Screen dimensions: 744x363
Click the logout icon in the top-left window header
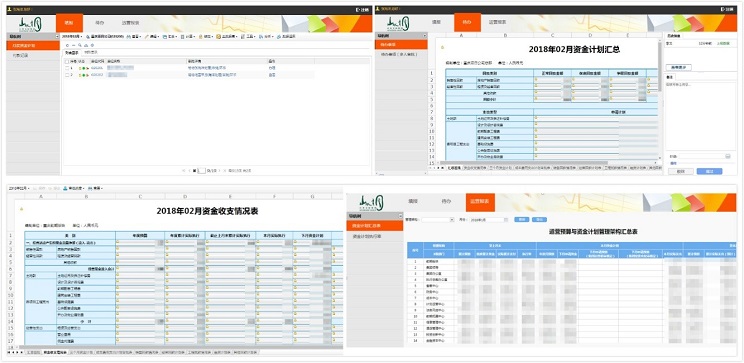pos(357,9)
